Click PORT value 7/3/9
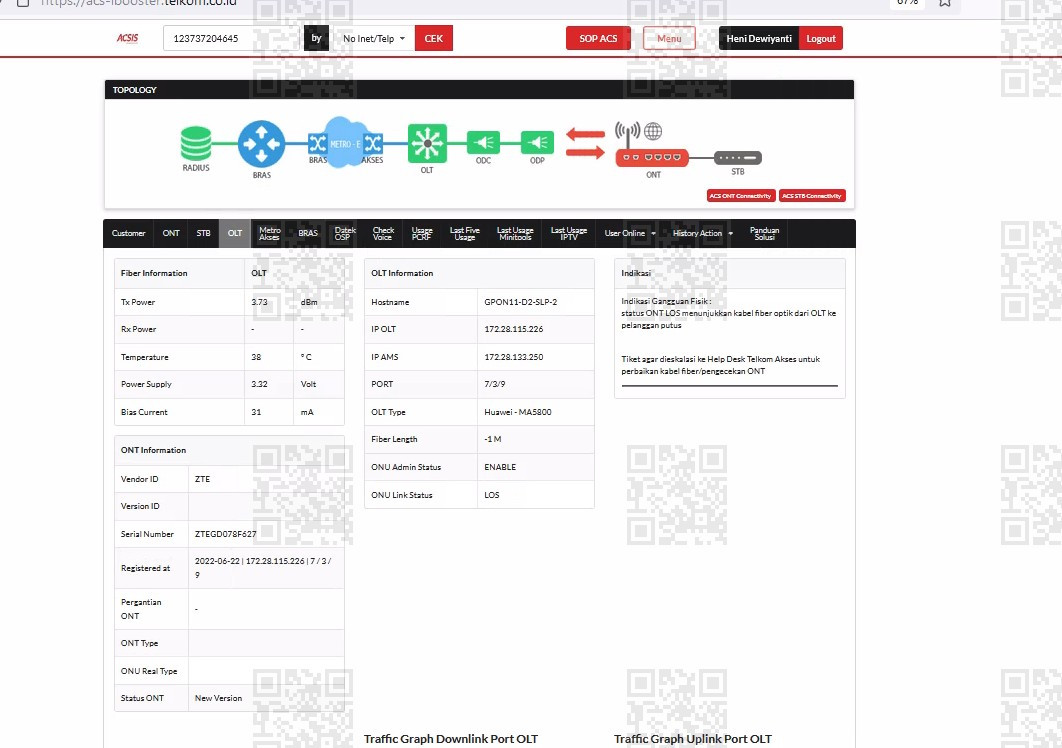1062x748 pixels. click(x=494, y=384)
